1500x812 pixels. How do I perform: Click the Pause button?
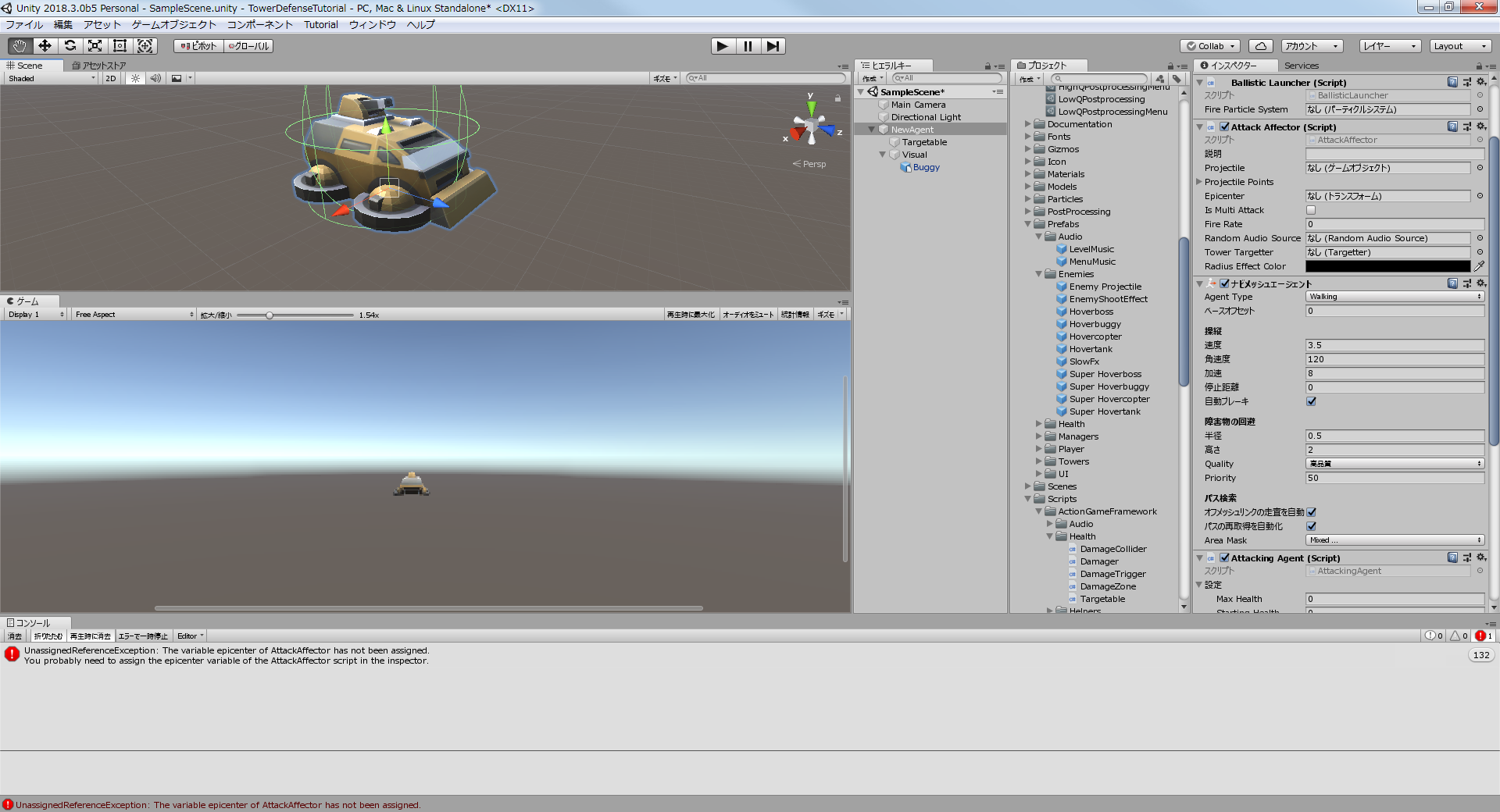click(748, 46)
